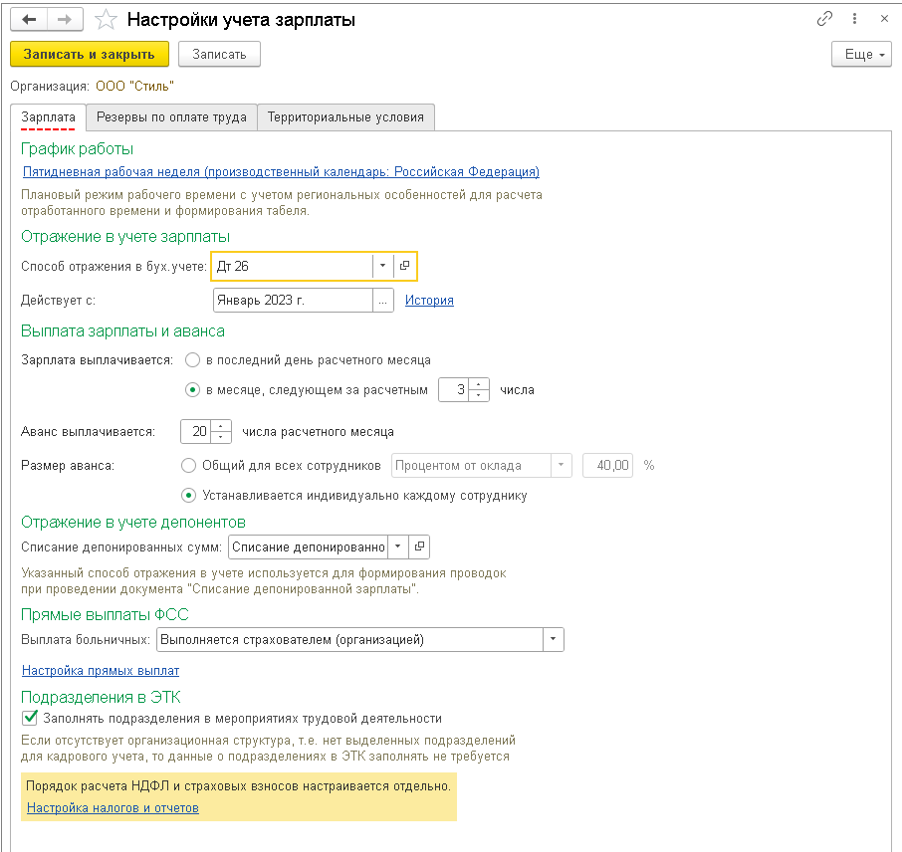The image size is (902, 852).
Task: Open the 'Территориальные условия' tab
Action: [345, 117]
